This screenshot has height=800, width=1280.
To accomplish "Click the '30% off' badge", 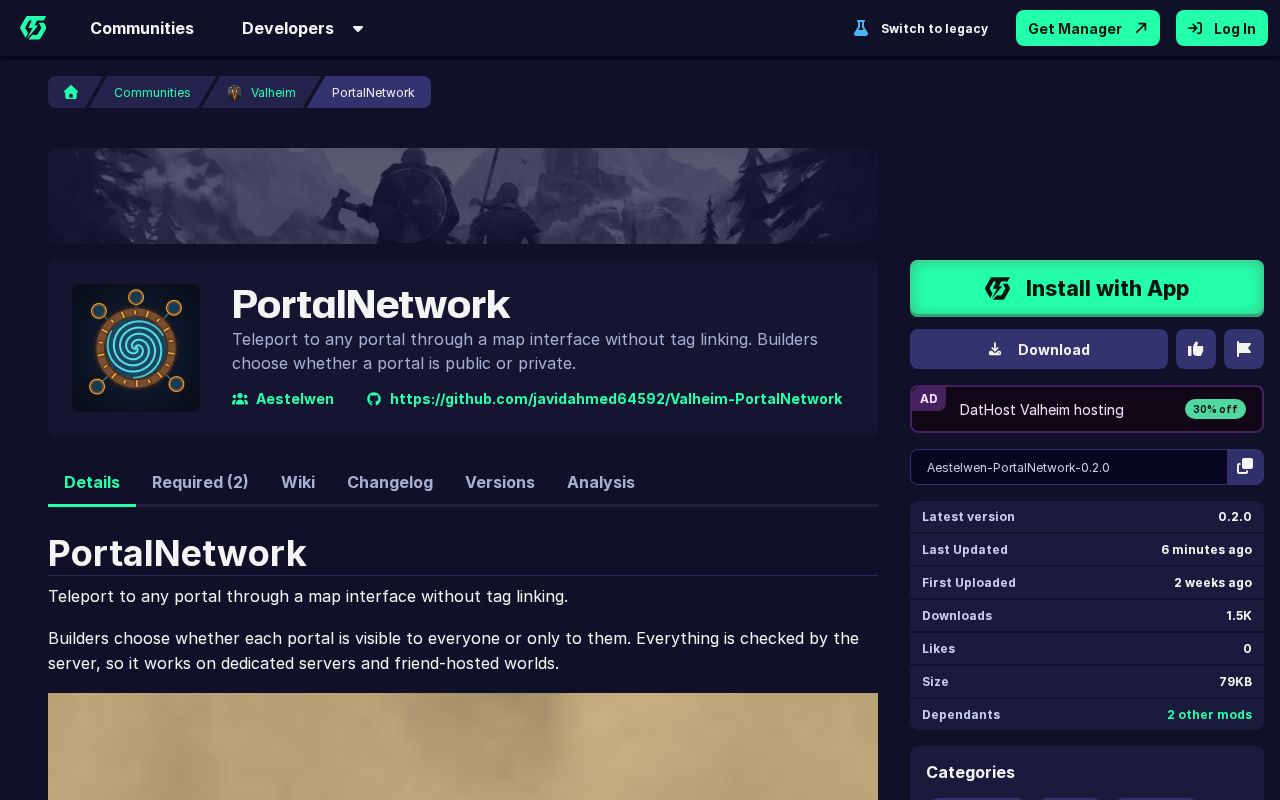I will [1215, 409].
